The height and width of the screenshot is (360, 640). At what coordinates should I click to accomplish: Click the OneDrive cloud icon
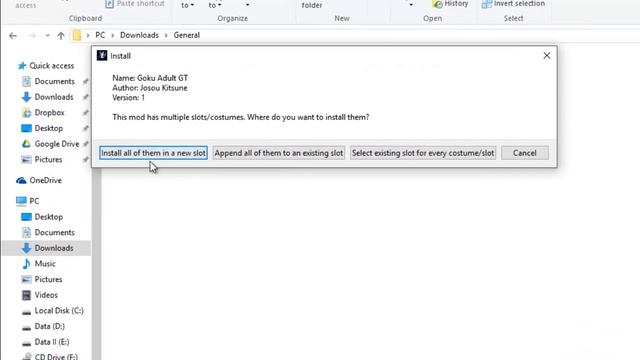(21, 180)
